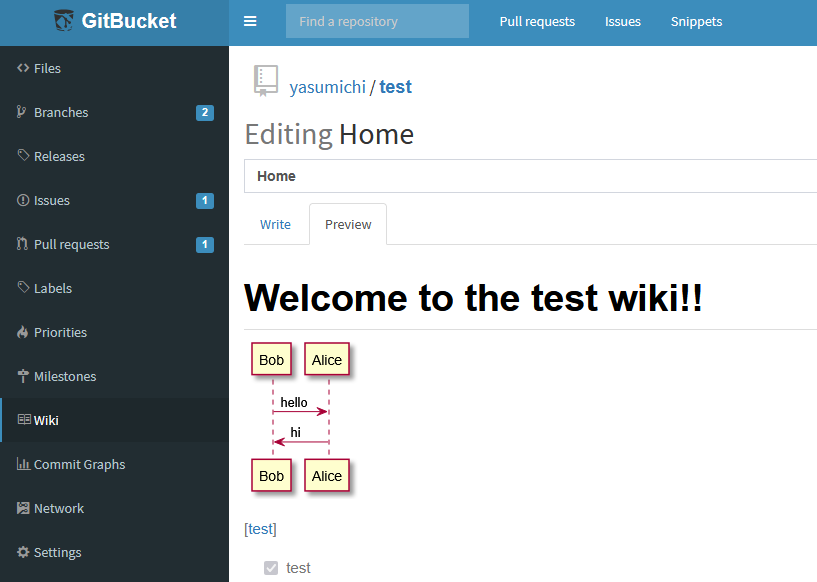Switch to the Write tab
The height and width of the screenshot is (582, 817).
pos(275,225)
